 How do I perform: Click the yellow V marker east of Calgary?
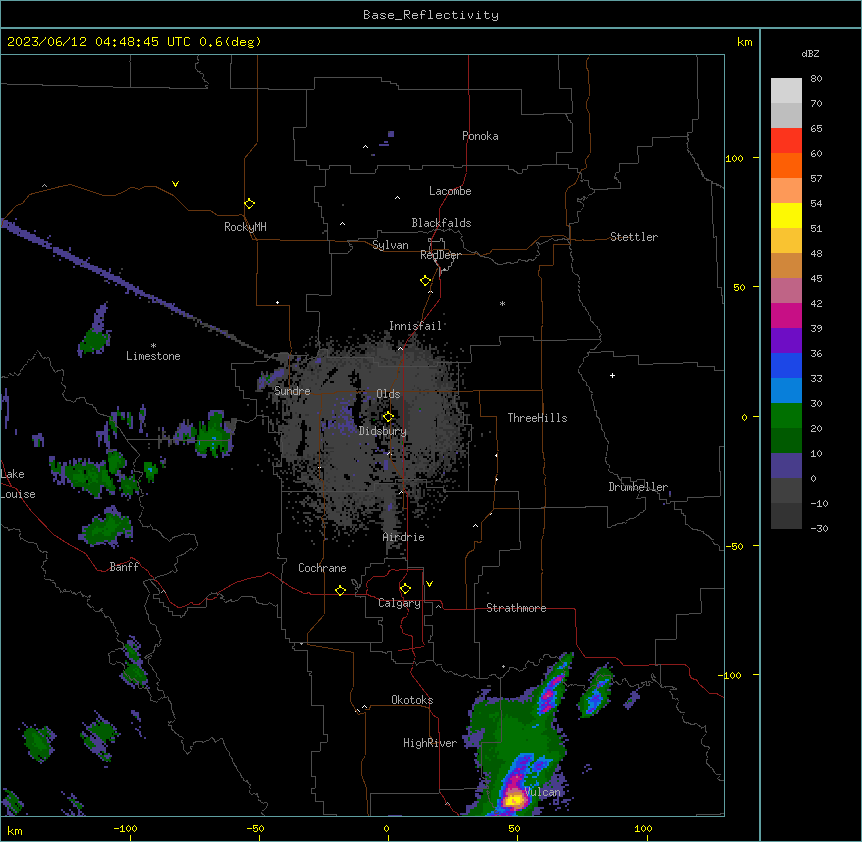429,584
